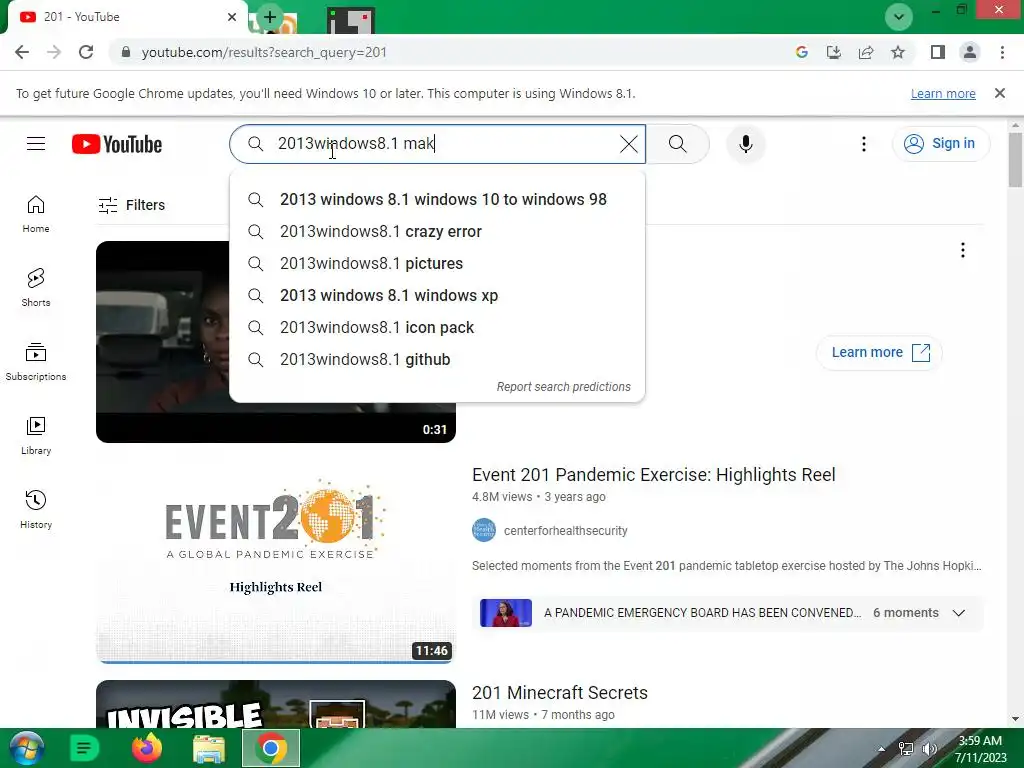Open the tab search dropdown arrow

[x=899, y=17]
